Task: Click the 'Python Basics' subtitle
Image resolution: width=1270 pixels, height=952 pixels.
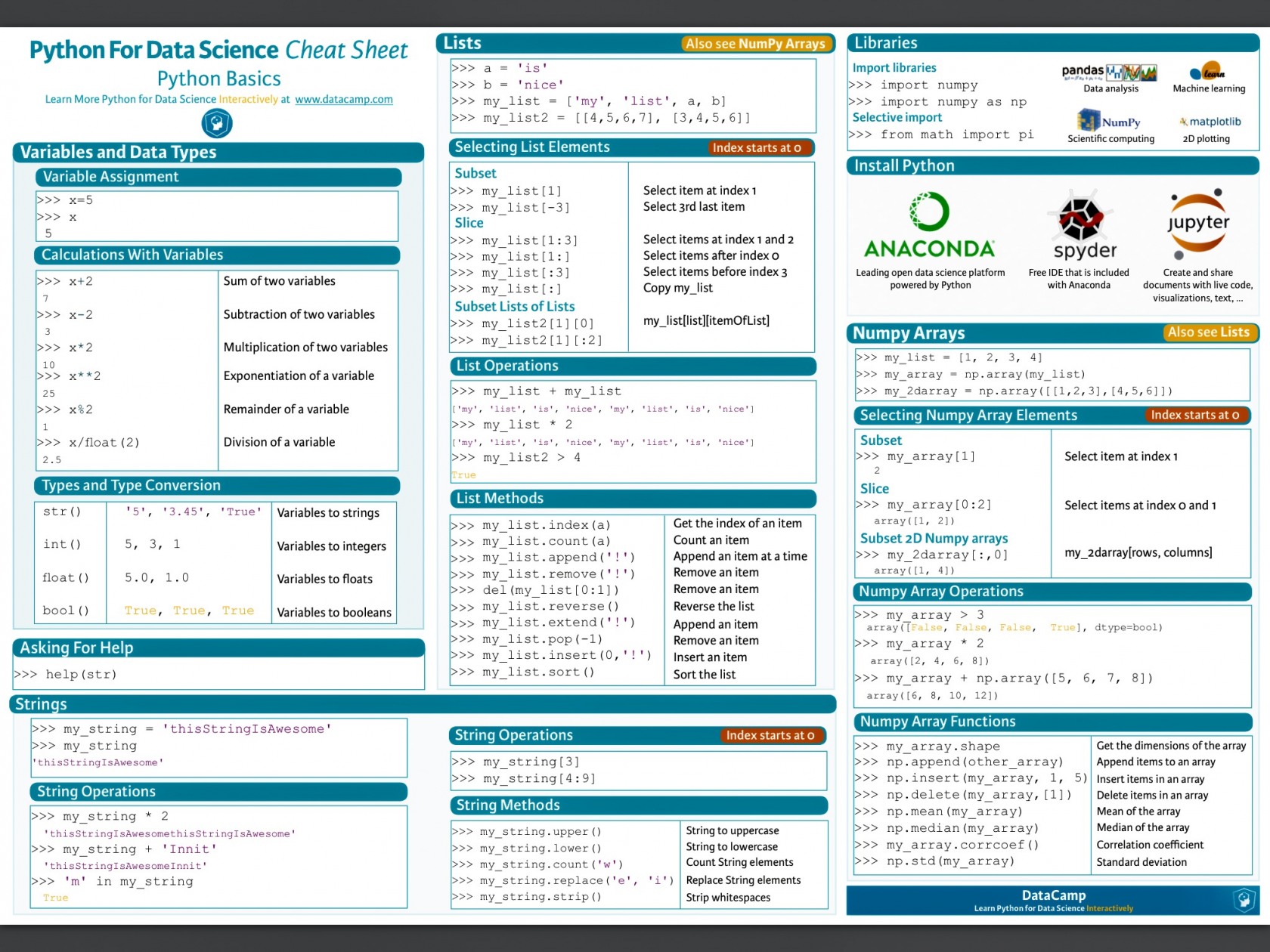Action: click(x=219, y=79)
